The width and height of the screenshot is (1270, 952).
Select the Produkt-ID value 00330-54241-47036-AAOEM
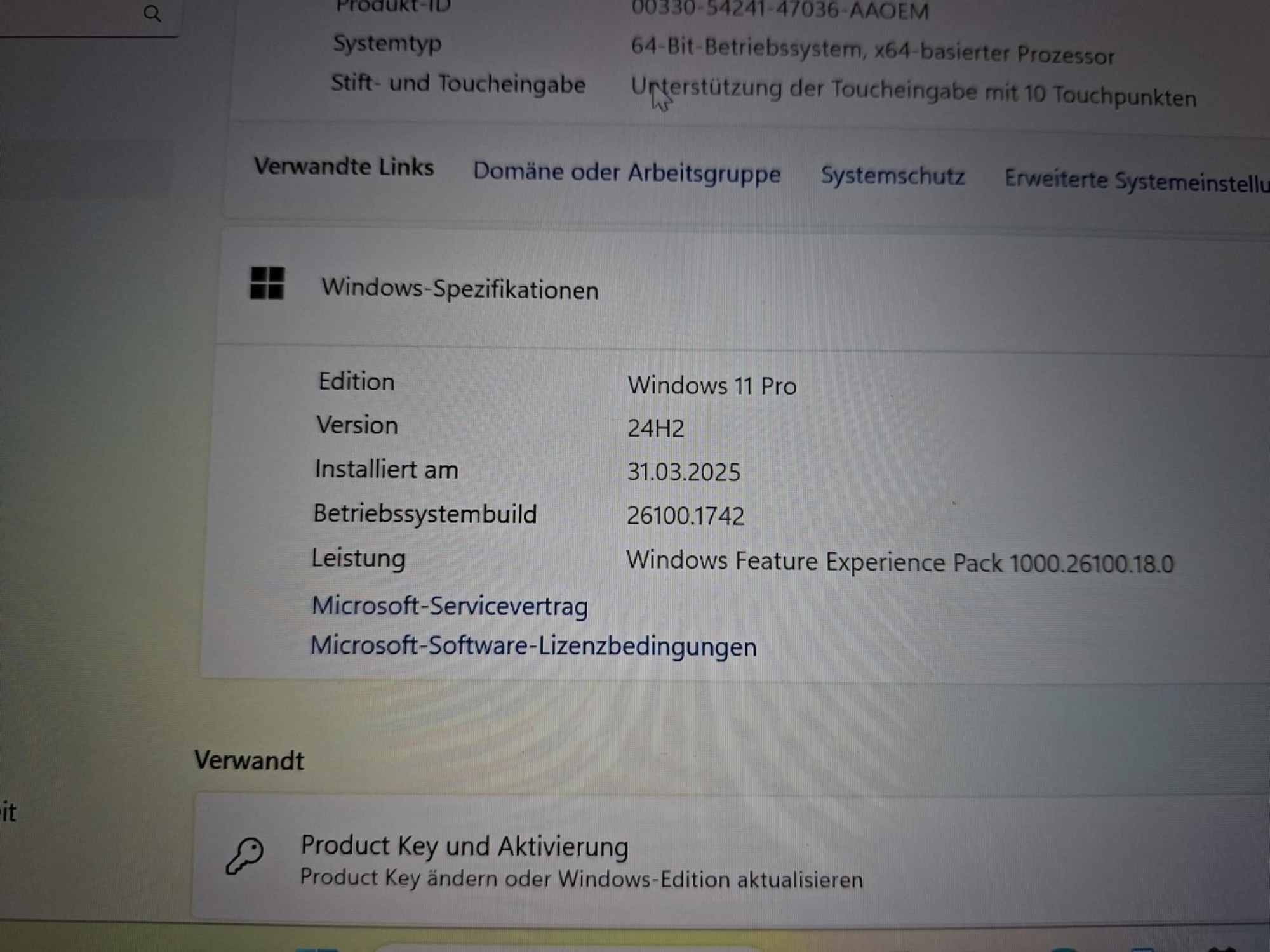(x=780, y=11)
